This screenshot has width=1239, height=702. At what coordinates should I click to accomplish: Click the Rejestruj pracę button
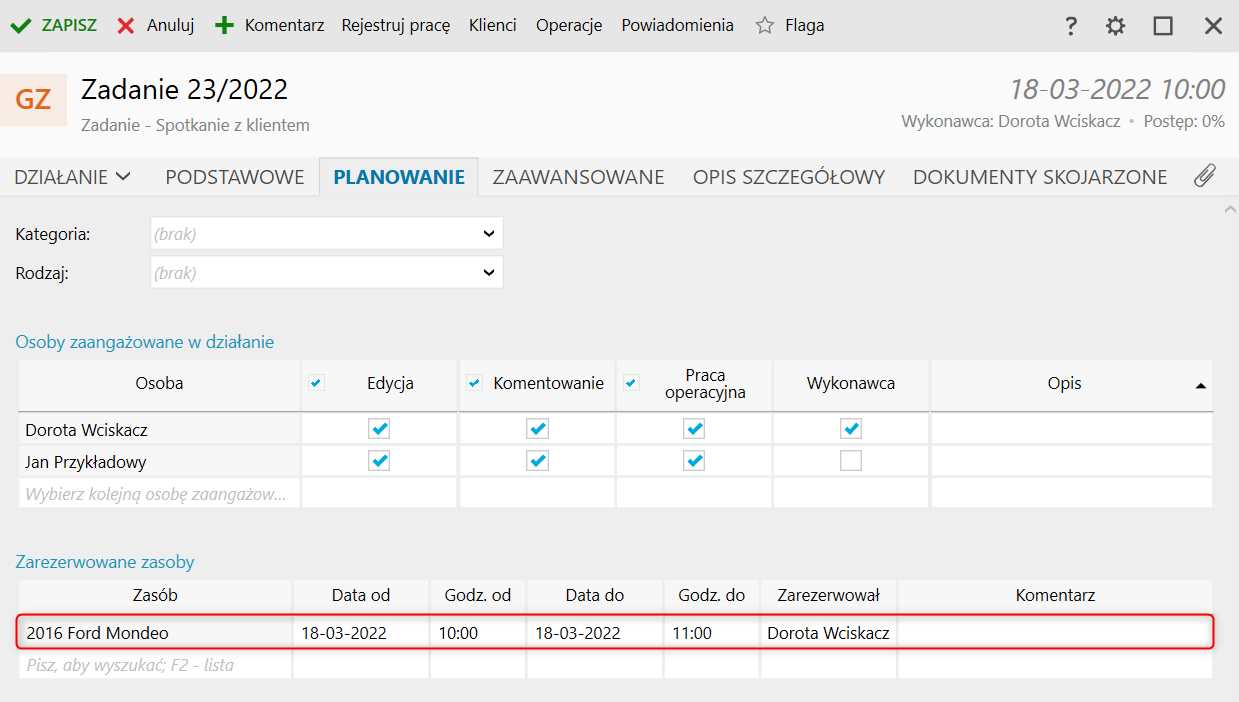pos(396,26)
